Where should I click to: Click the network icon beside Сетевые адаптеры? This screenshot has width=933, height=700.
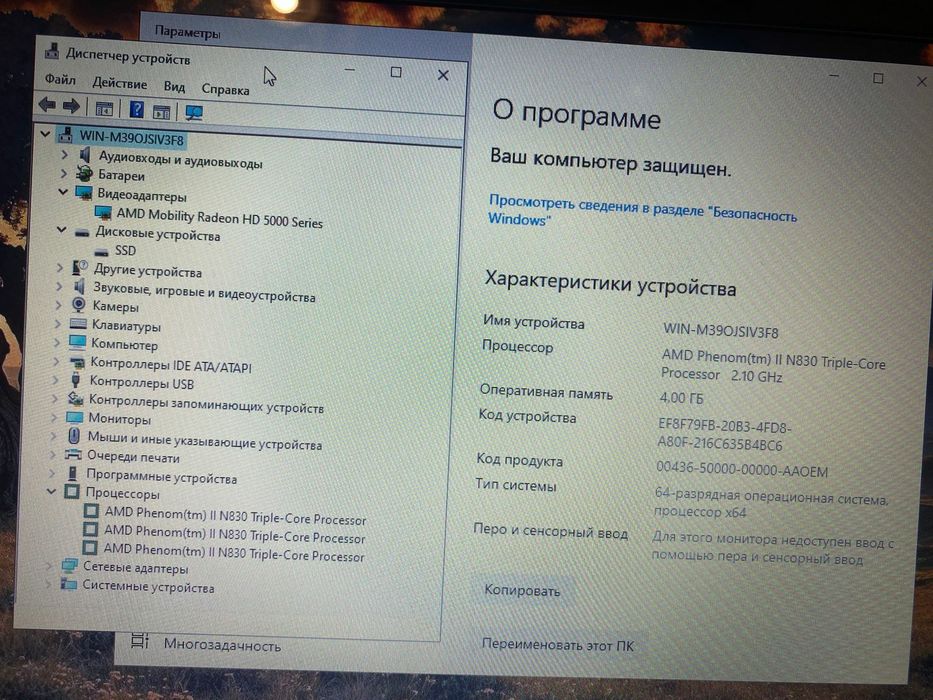[69, 565]
